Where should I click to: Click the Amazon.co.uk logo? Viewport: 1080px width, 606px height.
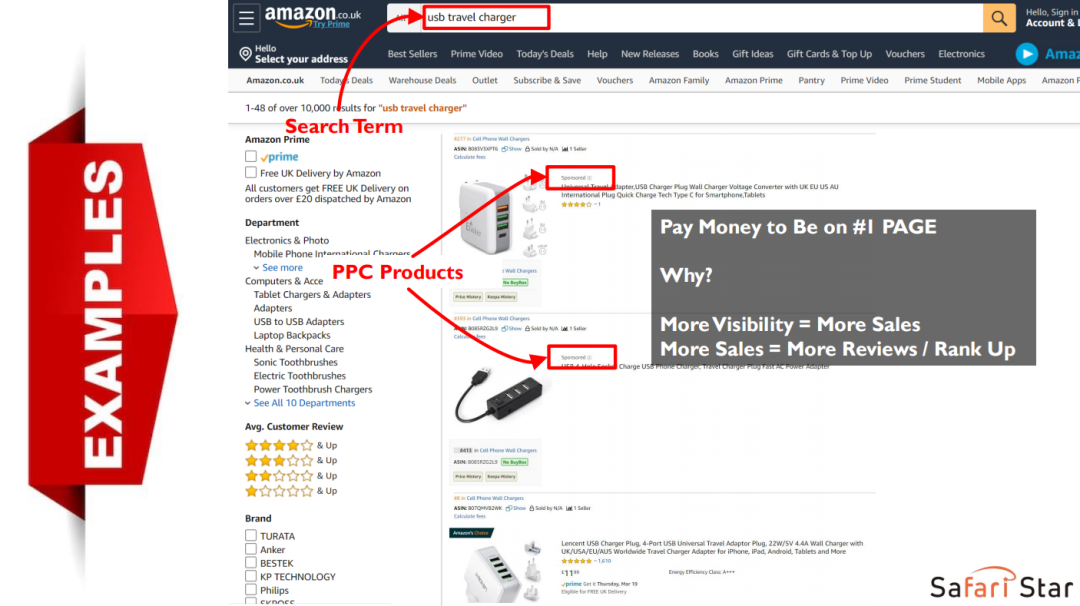(x=313, y=17)
